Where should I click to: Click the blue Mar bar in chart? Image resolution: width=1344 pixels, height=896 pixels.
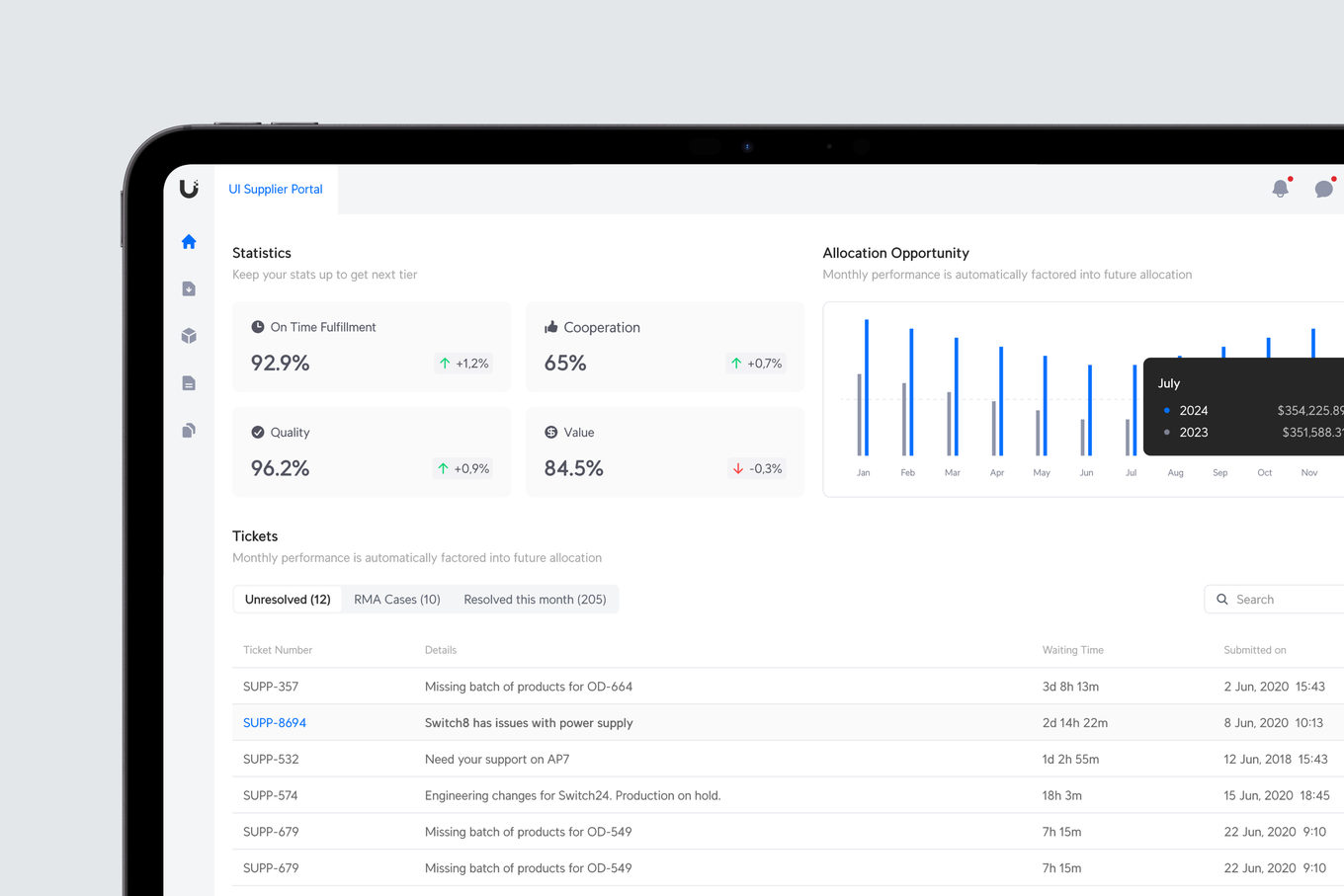click(x=957, y=396)
